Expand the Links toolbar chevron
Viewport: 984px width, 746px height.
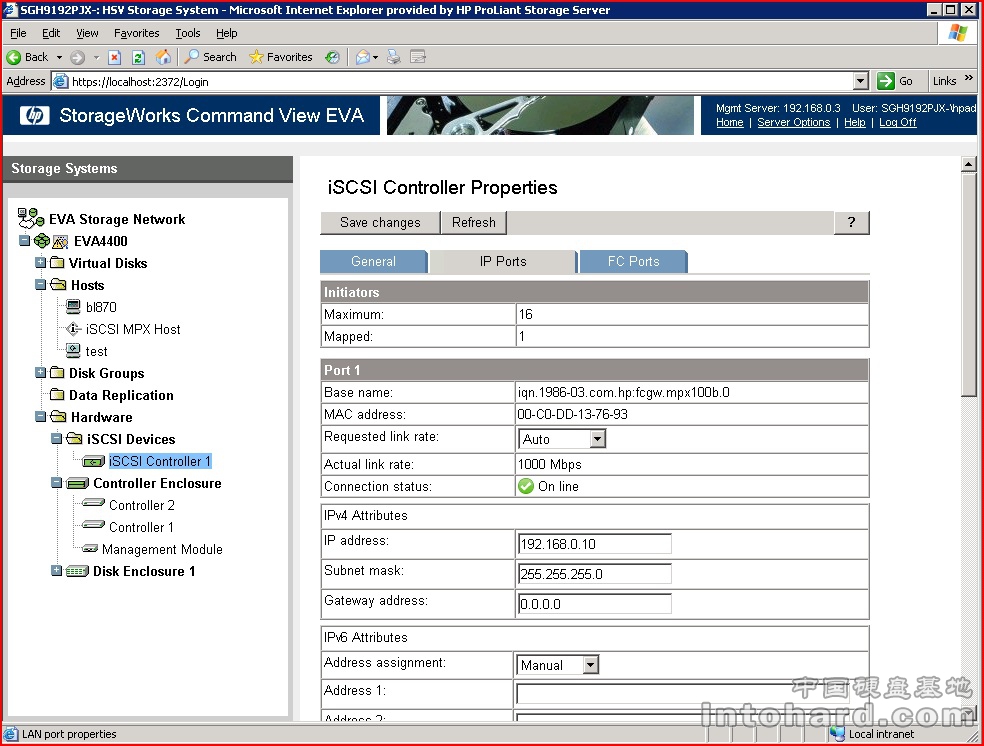969,78
